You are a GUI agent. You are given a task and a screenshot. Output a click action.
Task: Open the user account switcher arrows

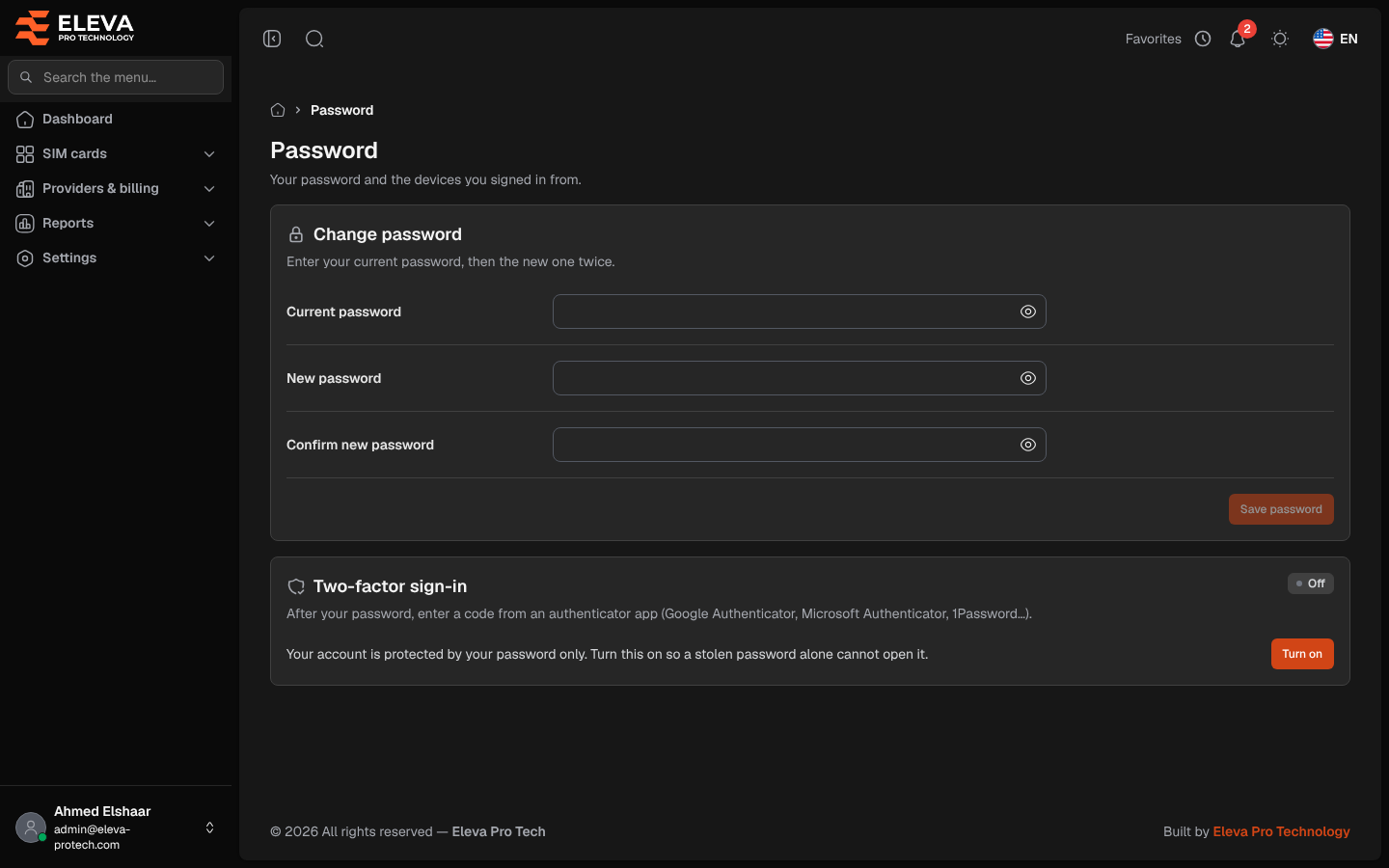coord(209,827)
